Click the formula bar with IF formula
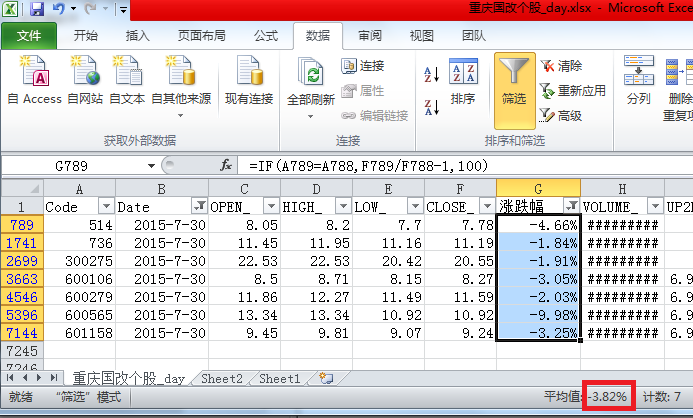The height and width of the screenshot is (418, 693). point(450,165)
